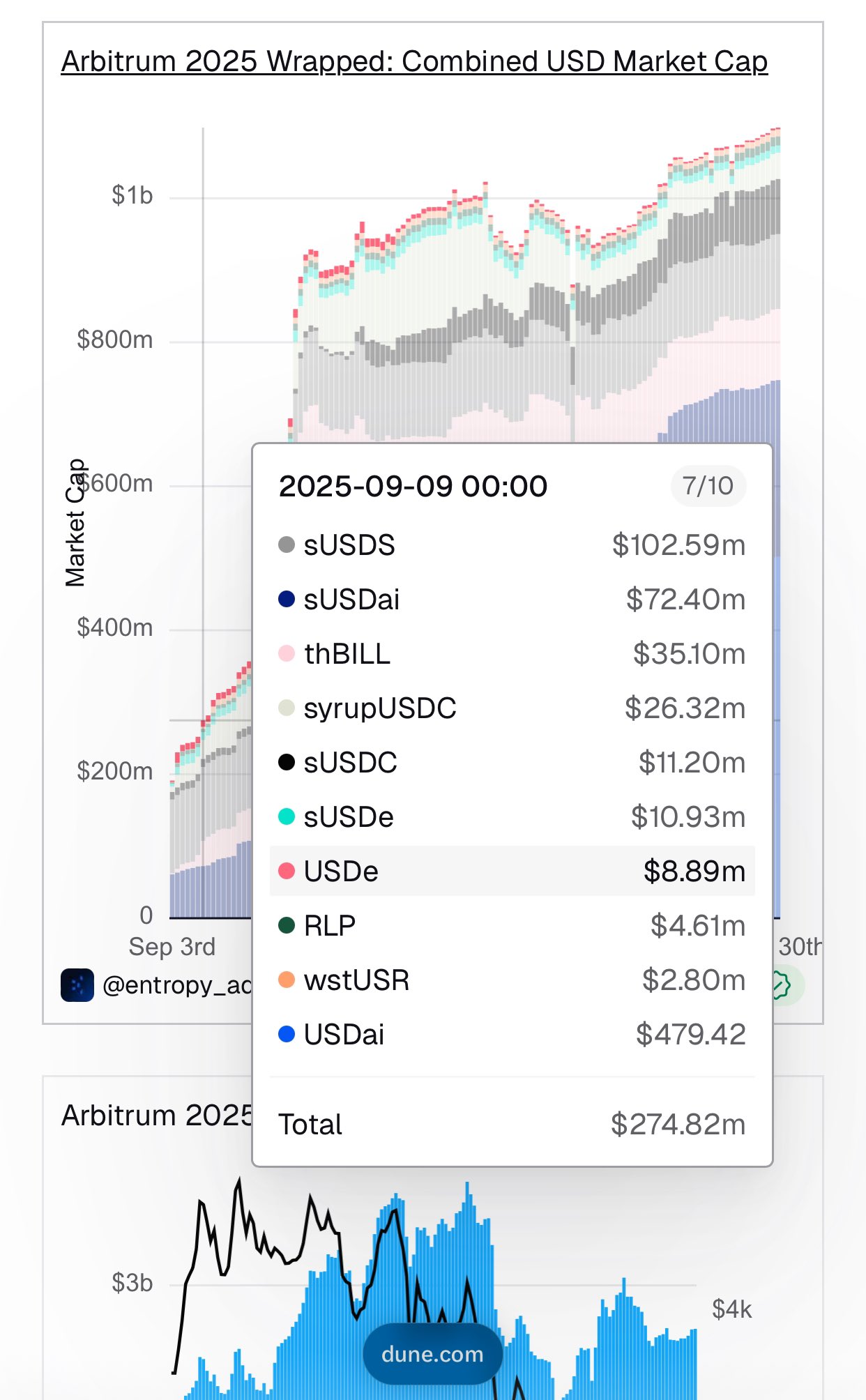The width and height of the screenshot is (866, 1400).
Task: Click the Sep 3rd axis label
Action: click(x=172, y=947)
